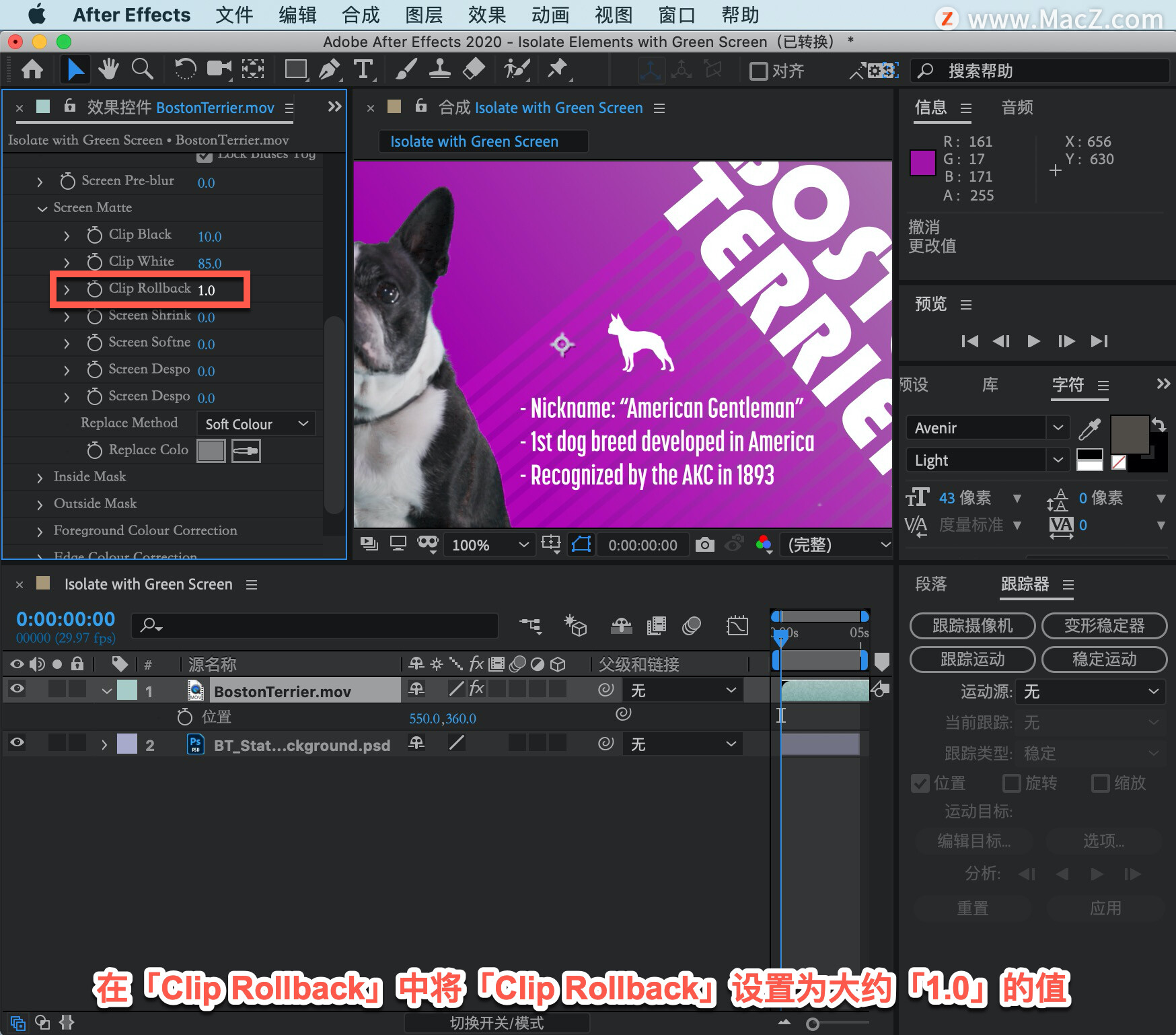Open the (完整) resolution dropdown
The width and height of the screenshot is (1176, 1035).
click(836, 544)
